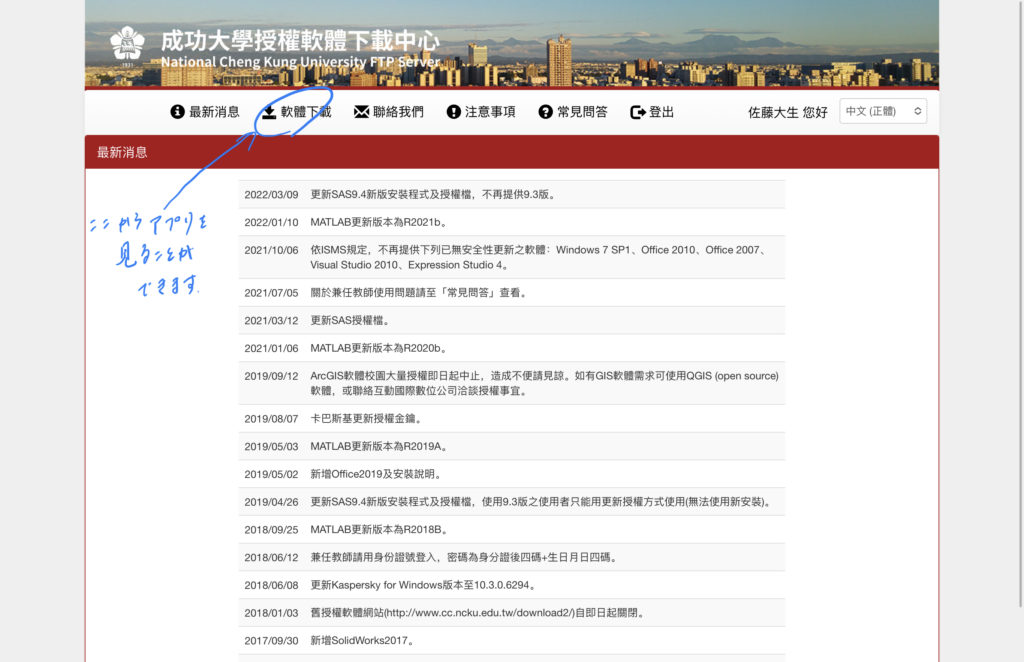Click the 2018/06/08 Kaspersky update entry

[x=380, y=585]
